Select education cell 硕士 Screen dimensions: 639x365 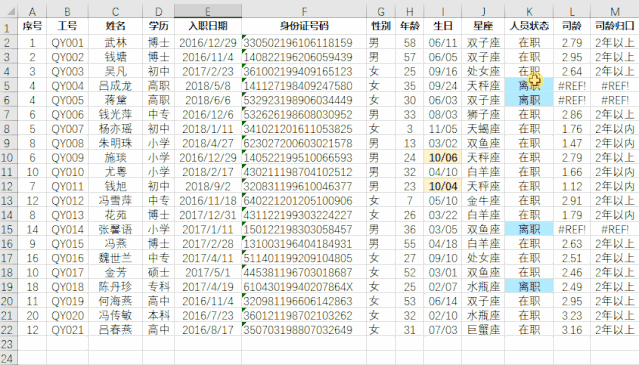[159, 273]
